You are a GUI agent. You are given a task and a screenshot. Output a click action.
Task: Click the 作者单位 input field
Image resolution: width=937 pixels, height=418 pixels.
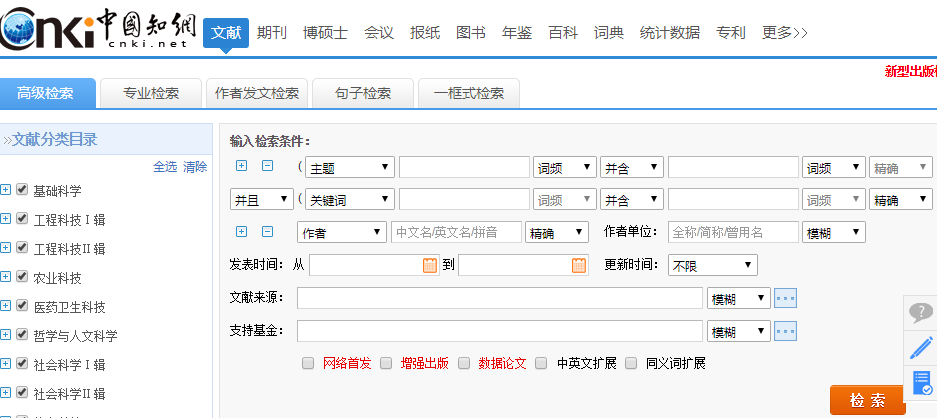[x=733, y=232]
